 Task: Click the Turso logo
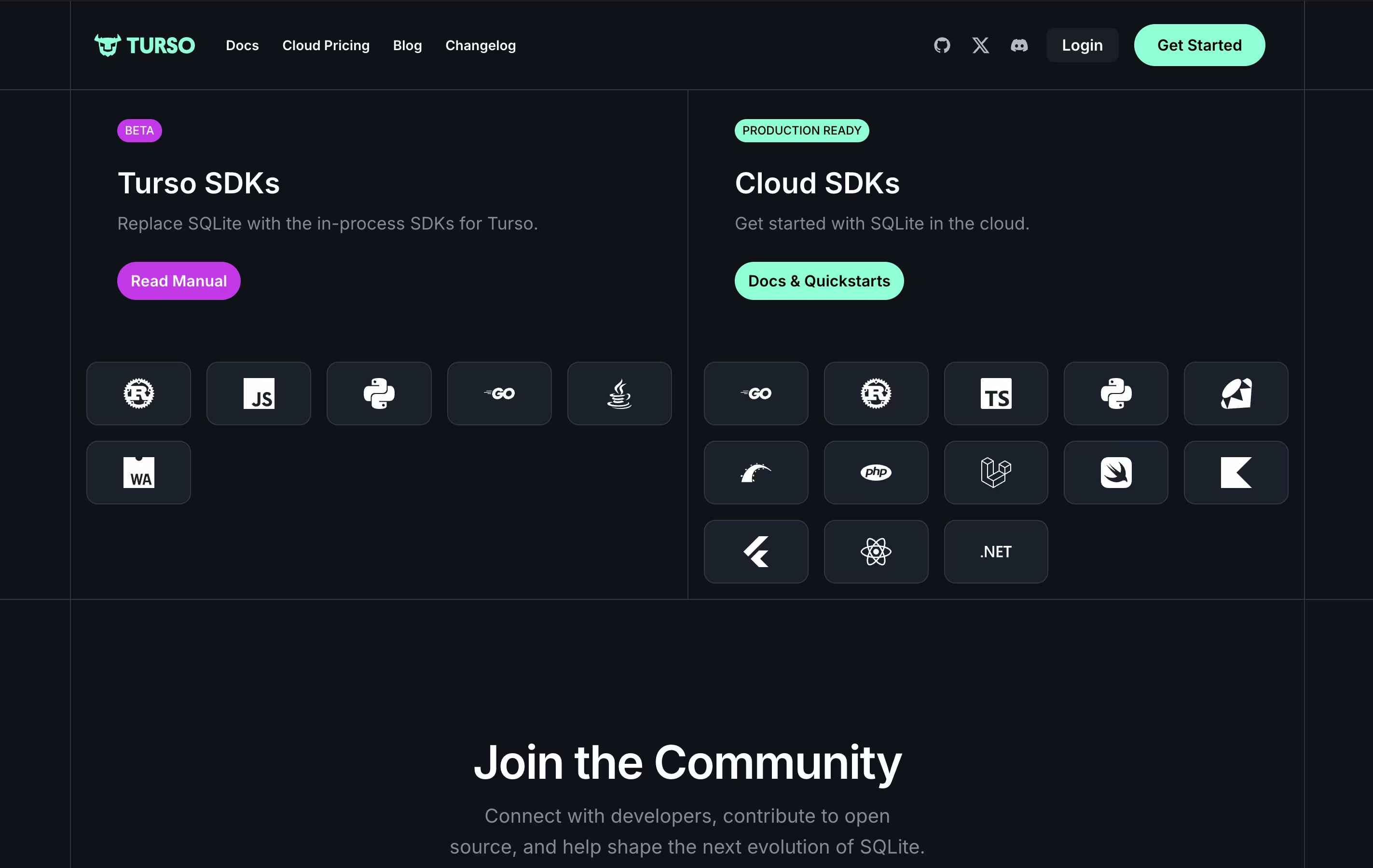[144, 45]
